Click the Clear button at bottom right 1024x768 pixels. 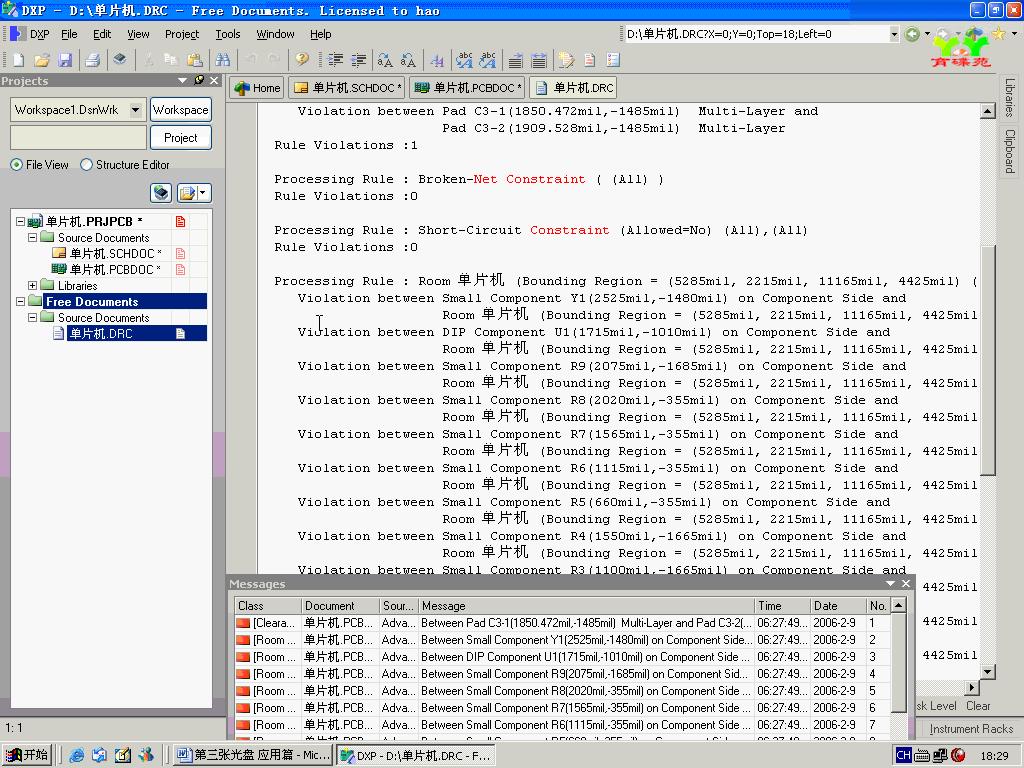[978, 706]
